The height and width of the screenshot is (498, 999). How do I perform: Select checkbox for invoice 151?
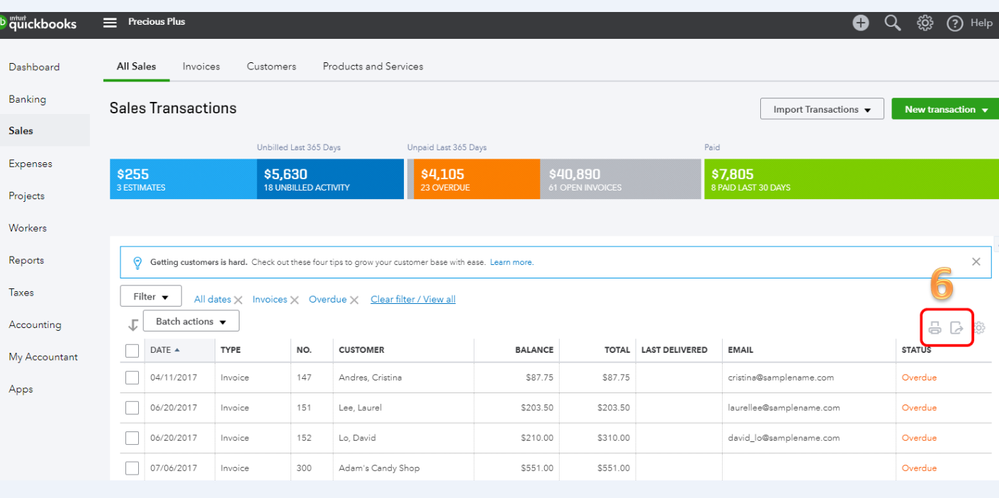tap(132, 408)
